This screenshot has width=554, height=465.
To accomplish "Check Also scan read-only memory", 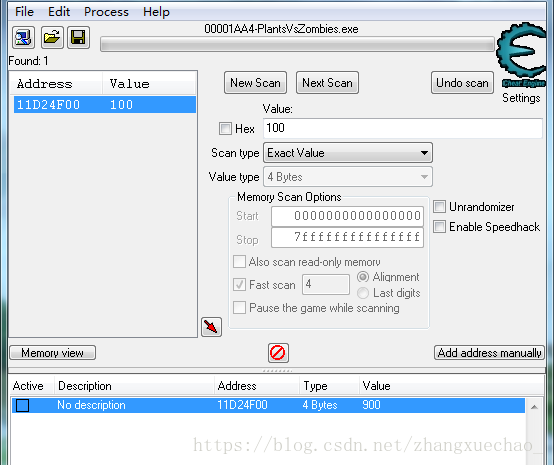I will point(240,262).
